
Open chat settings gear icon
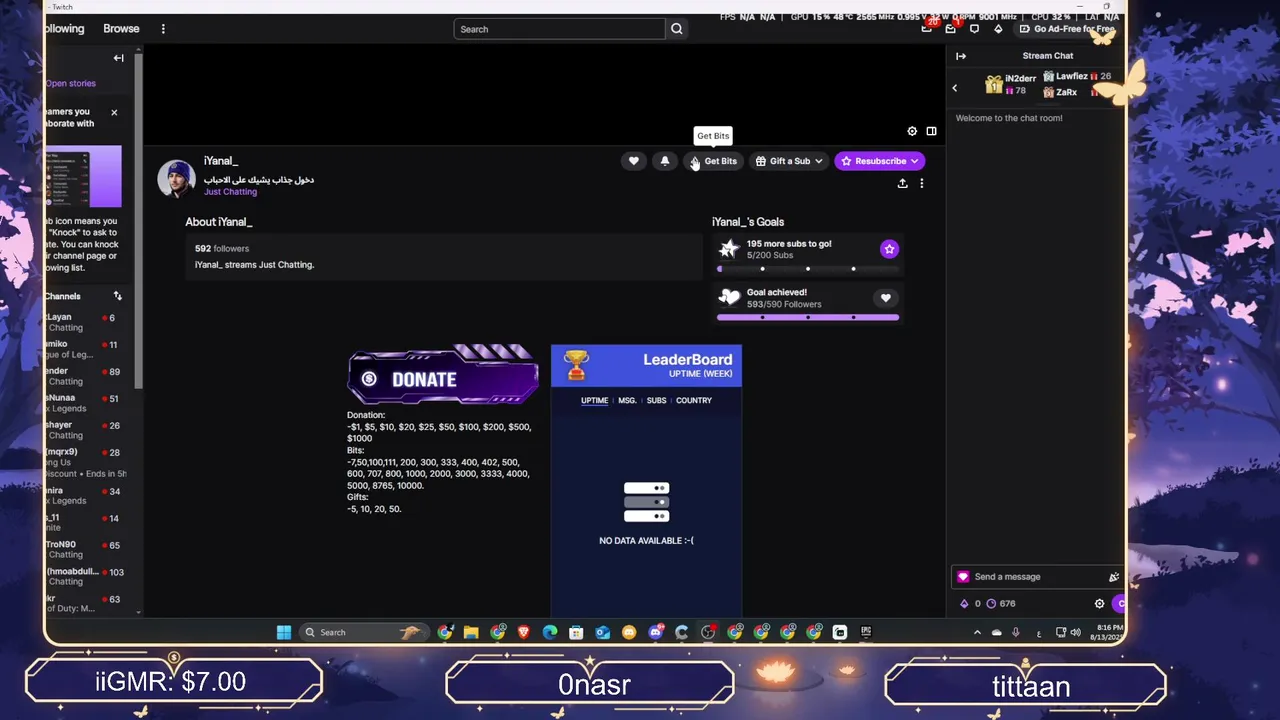(x=1099, y=604)
